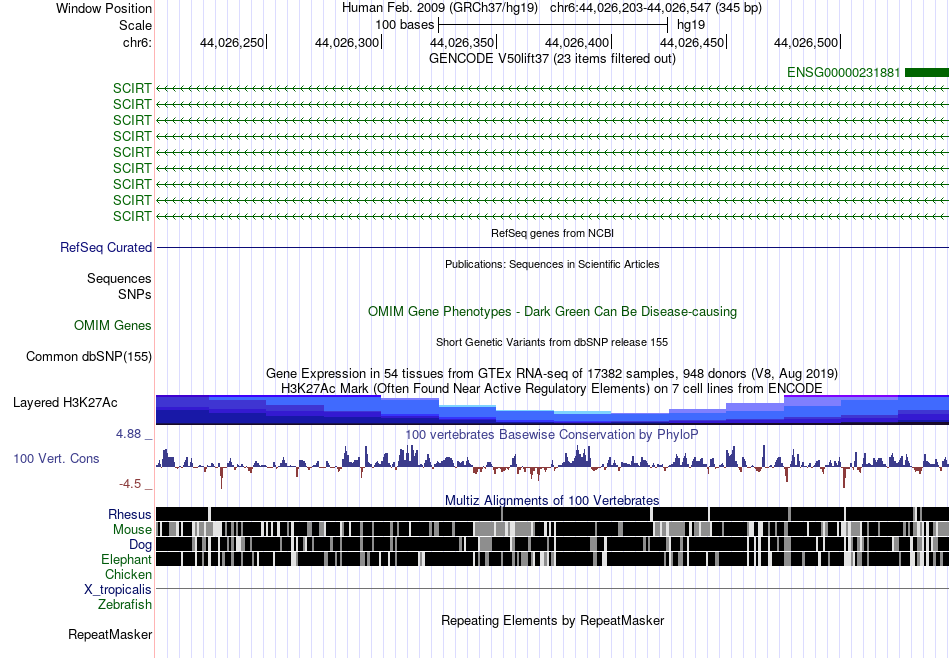Click the Rhesus species label
This screenshot has width=950, height=658.
tap(130, 514)
